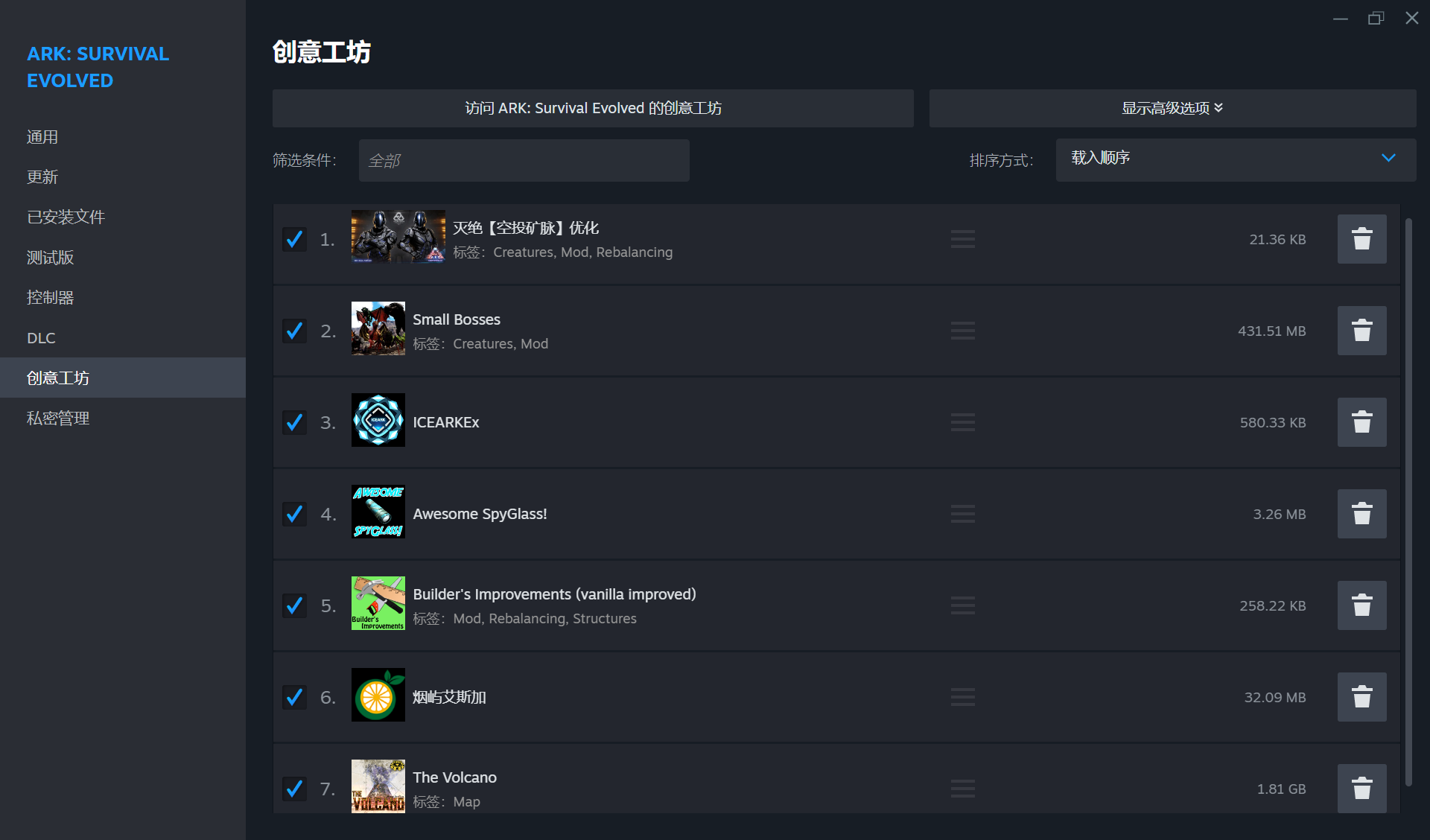Click trash icon for Small Bosses
This screenshot has width=1430, height=840.
tap(1361, 331)
